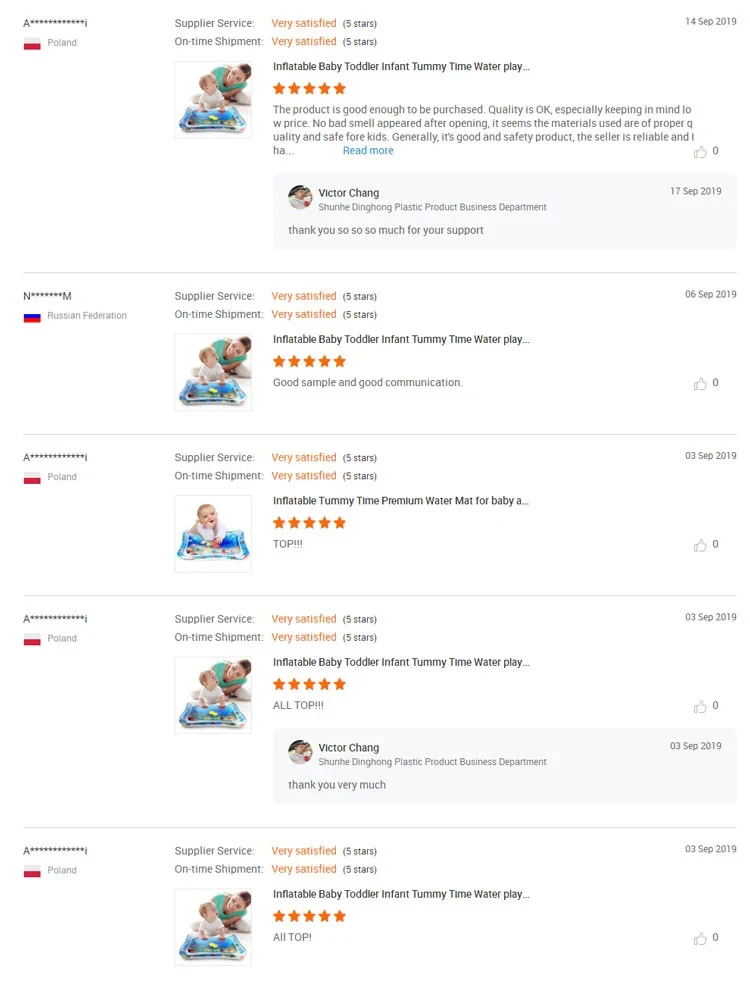Thumbs-up the "TOP!!!" review
Viewport: 750px width, 986px height.
(701, 545)
